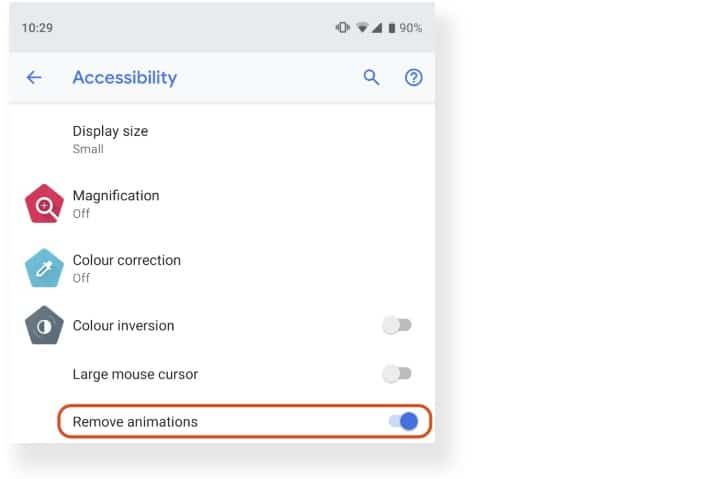This screenshot has width=709, height=479.
Task: Tap the Remove animations label
Action: pos(135,422)
